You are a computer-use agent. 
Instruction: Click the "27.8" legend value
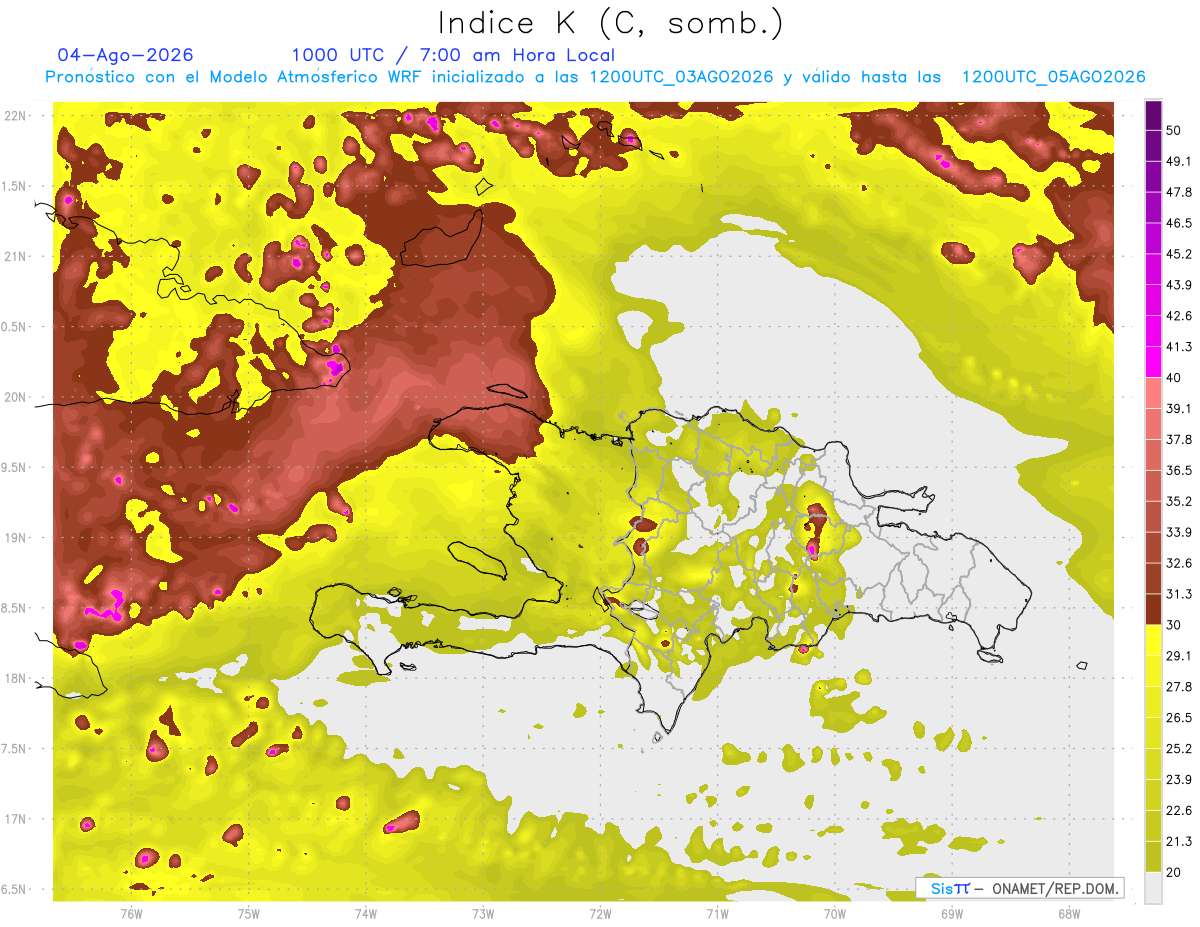click(x=1179, y=686)
